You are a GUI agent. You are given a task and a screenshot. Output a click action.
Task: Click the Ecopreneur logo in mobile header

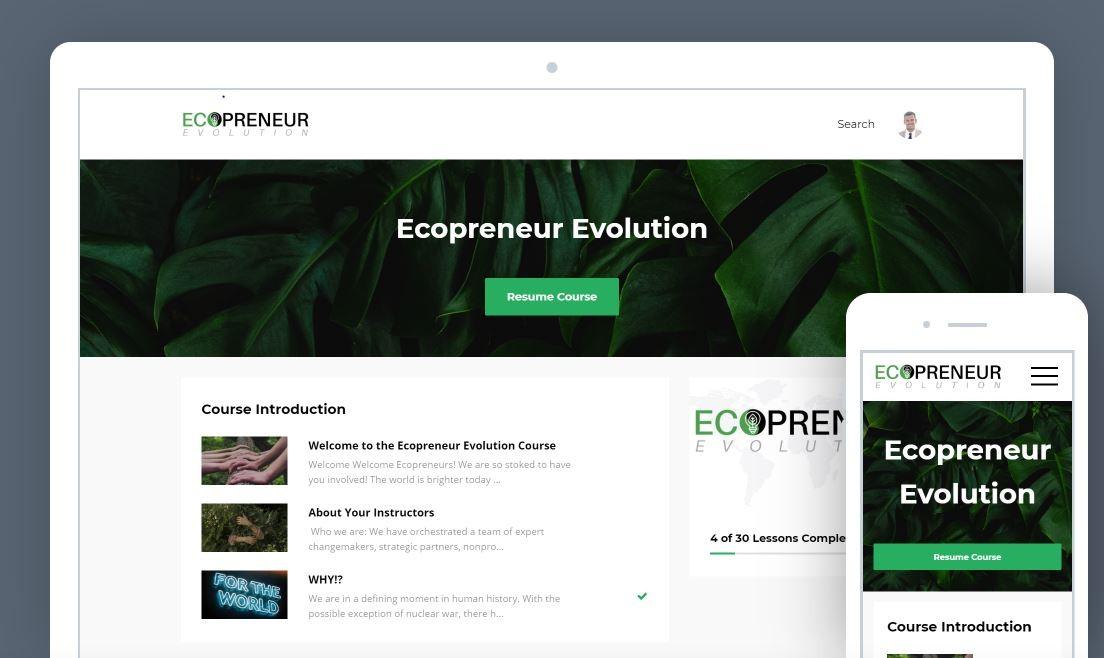[938, 376]
